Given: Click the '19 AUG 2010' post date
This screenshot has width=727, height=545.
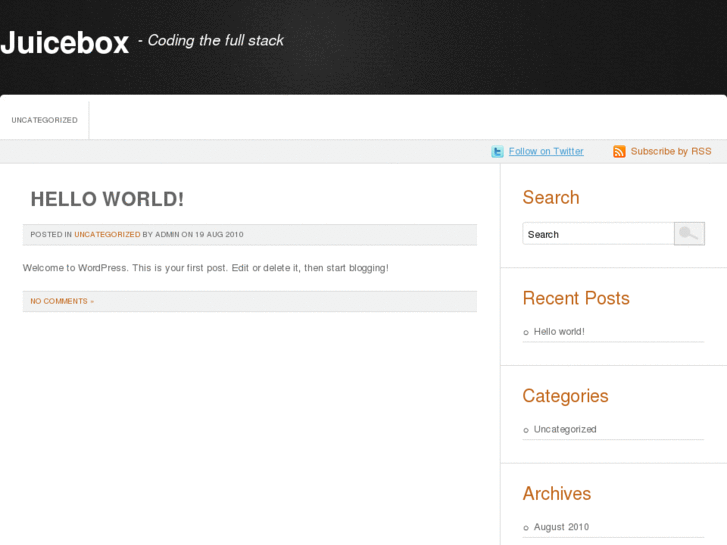Looking at the screenshot, I should click(219, 235).
